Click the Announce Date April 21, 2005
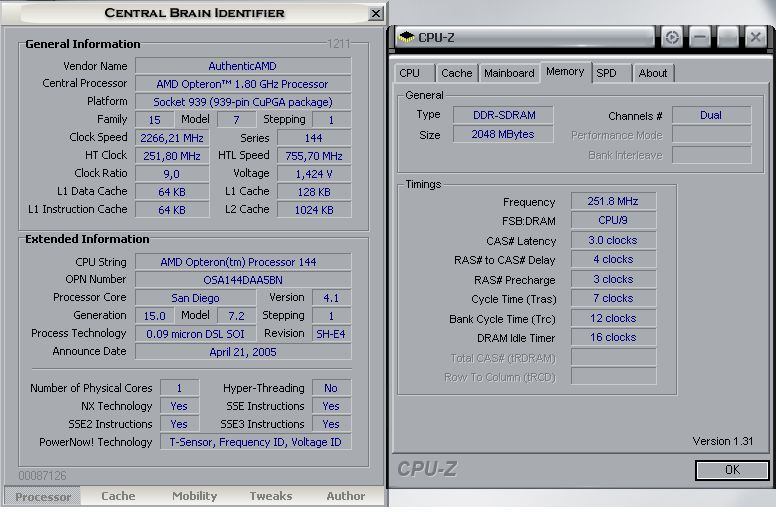776x512 pixels. (x=243, y=352)
